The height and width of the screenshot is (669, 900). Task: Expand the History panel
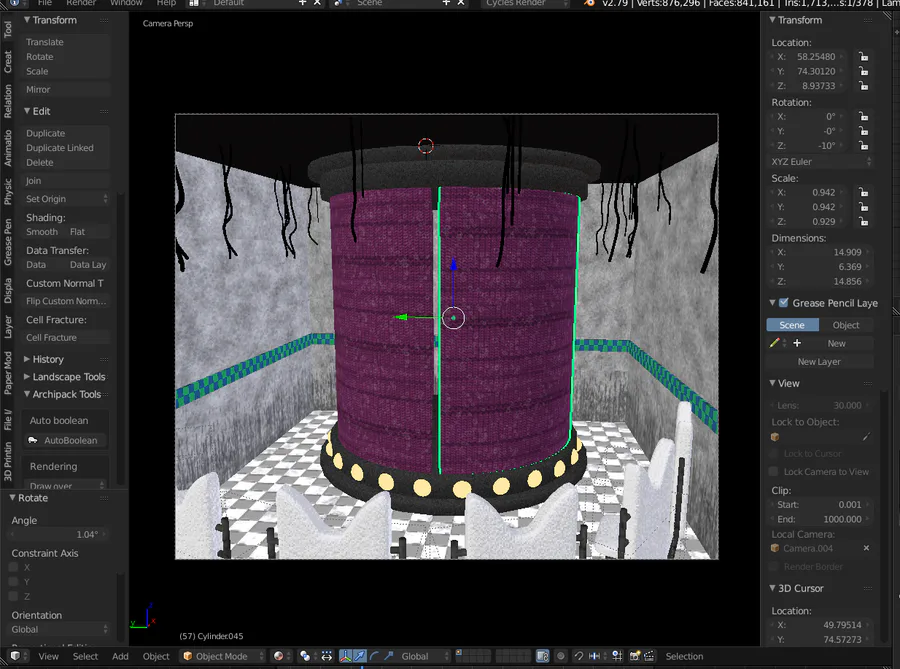tap(27, 359)
